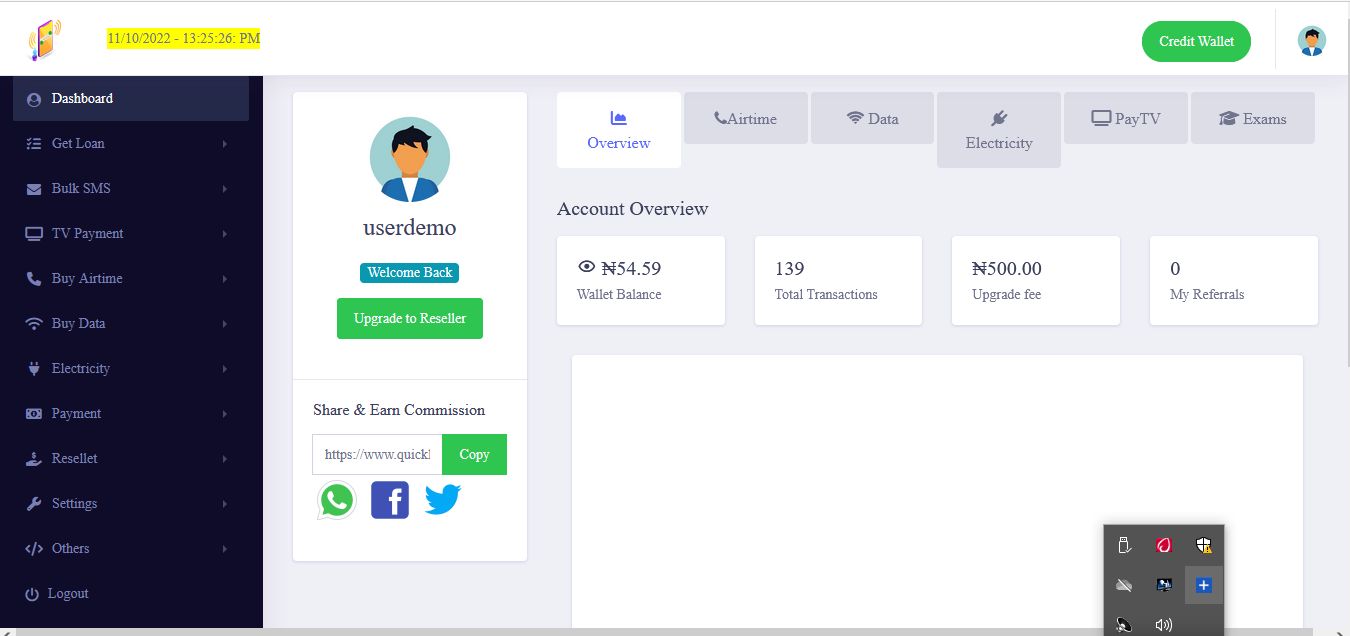Copy the referral link
Screen dimensions: 1350x636
click(x=474, y=454)
